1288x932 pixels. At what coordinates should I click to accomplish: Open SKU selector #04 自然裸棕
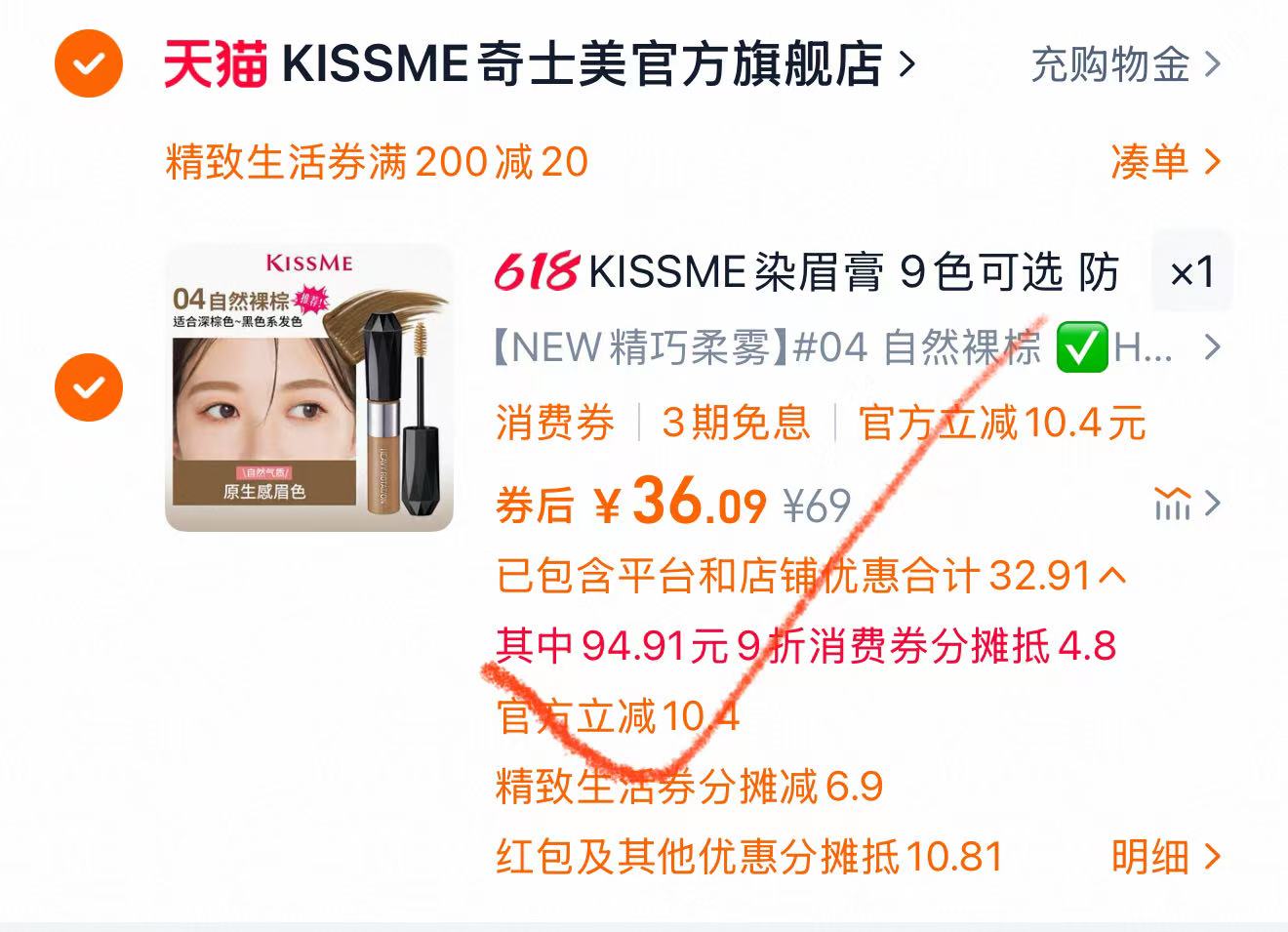[833, 347]
